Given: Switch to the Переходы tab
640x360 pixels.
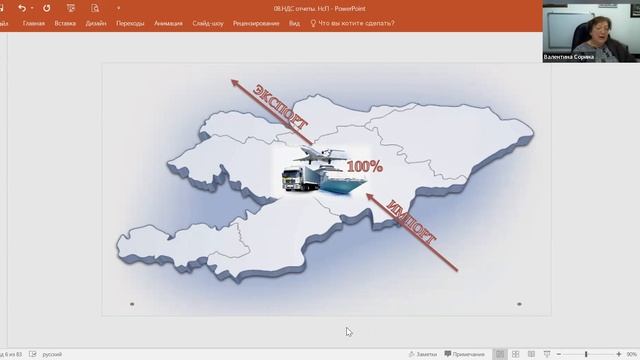Looking at the screenshot, I should coord(130,23).
